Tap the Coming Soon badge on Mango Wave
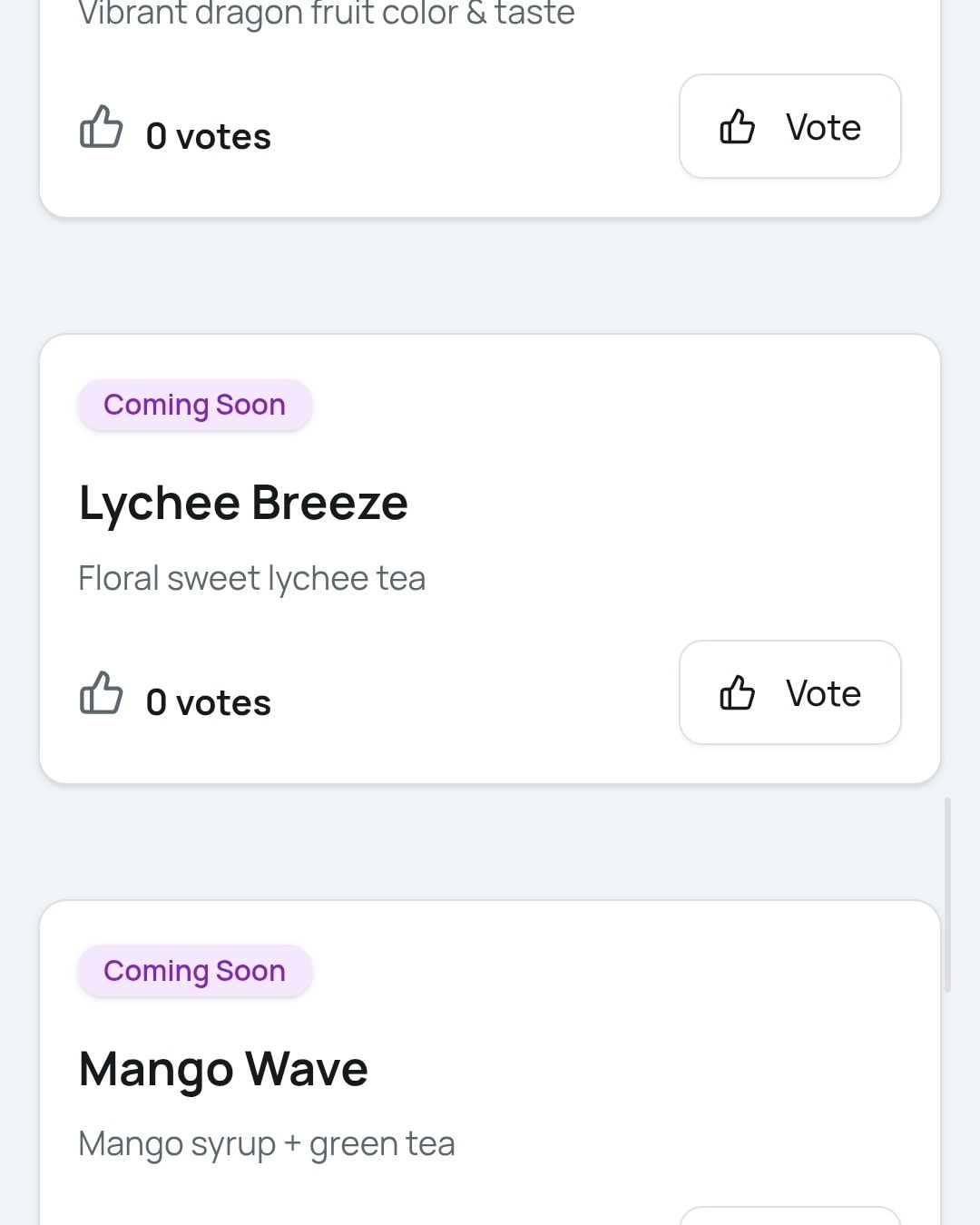This screenshot has width=980, height=1225. (194, 971)
